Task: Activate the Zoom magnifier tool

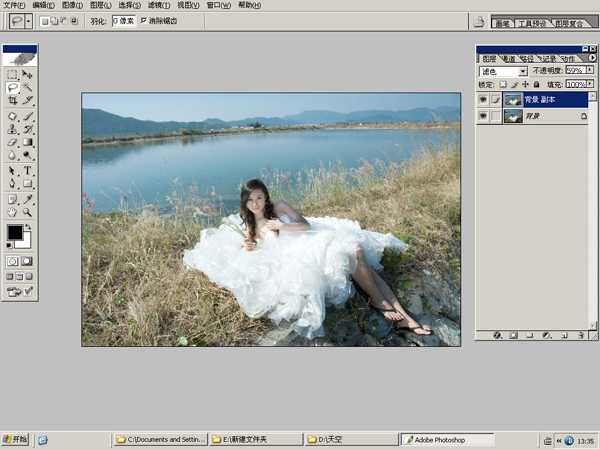Action: 28,212
